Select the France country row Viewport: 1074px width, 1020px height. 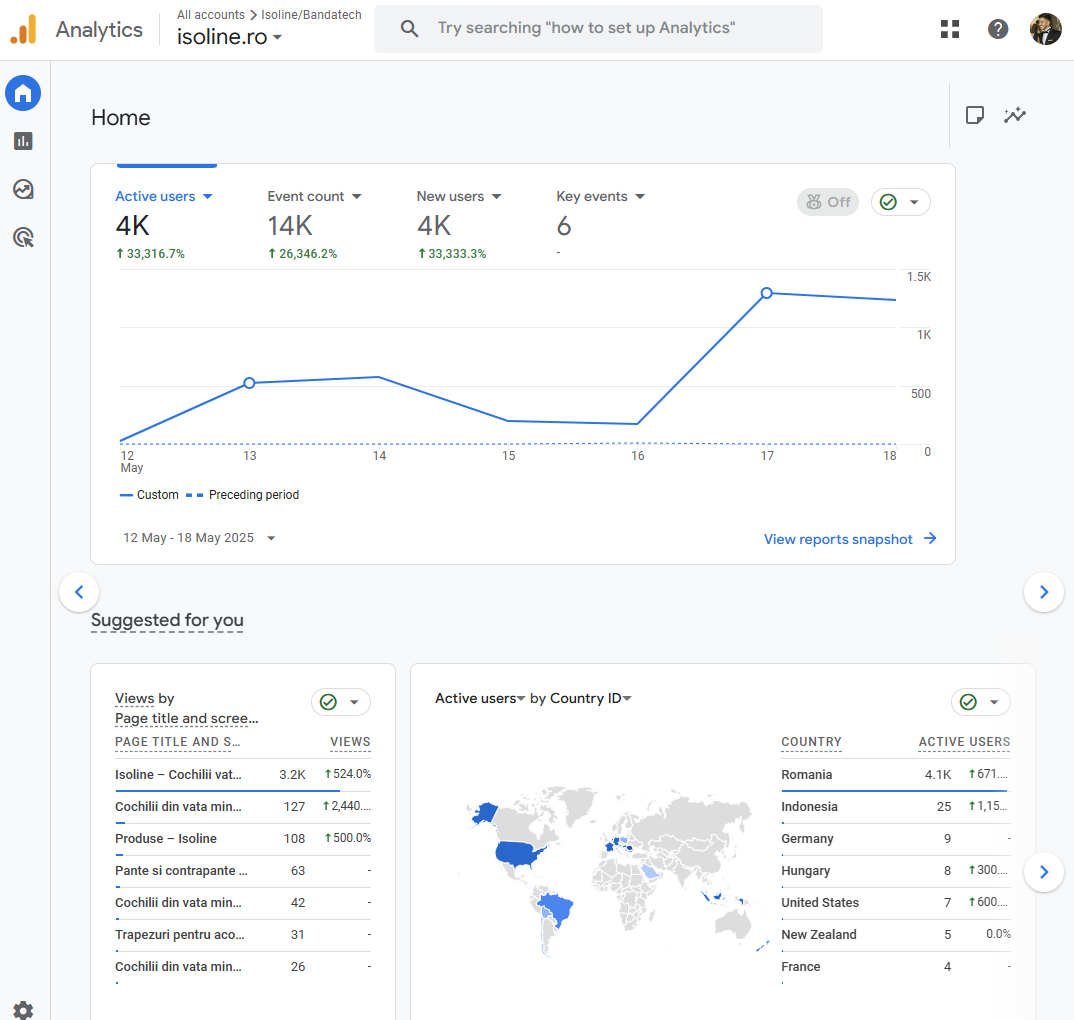[896, 967]
